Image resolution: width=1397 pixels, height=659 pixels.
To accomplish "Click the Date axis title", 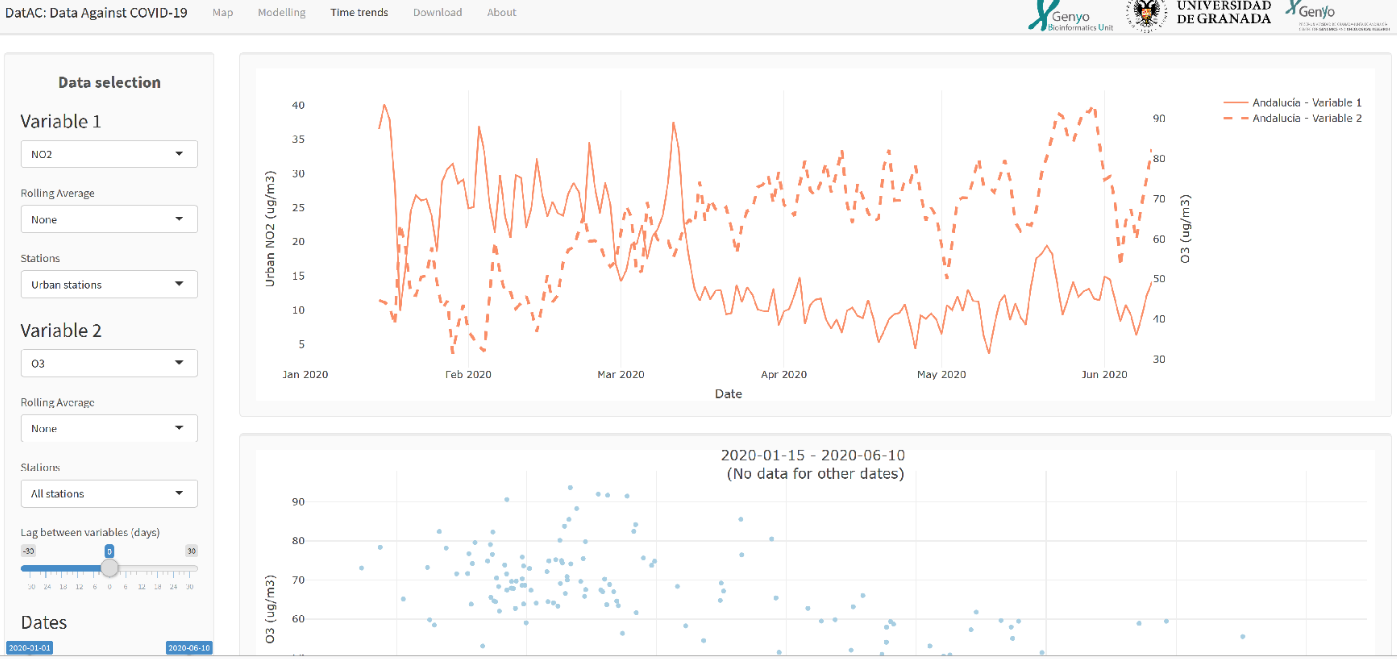I will [x=728, y=394].
